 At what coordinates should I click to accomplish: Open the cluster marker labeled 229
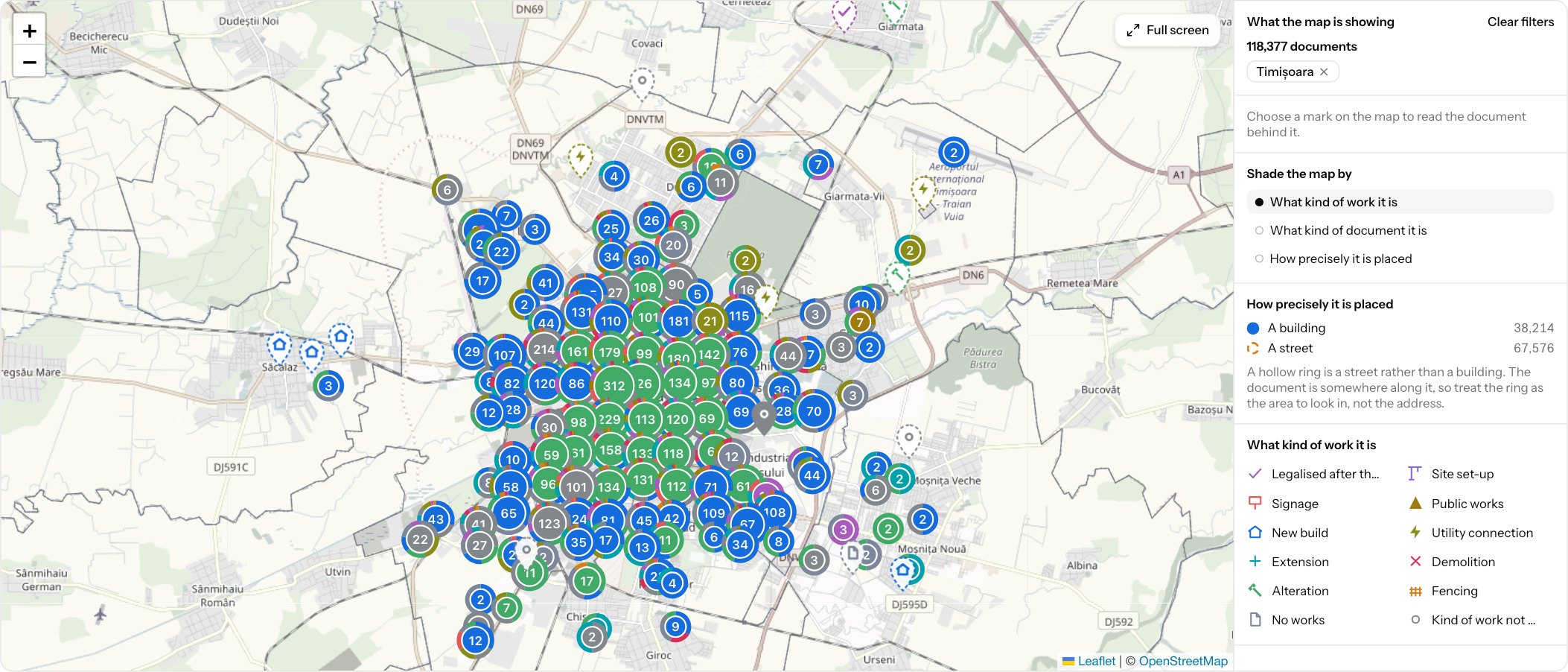pos(609,419)
